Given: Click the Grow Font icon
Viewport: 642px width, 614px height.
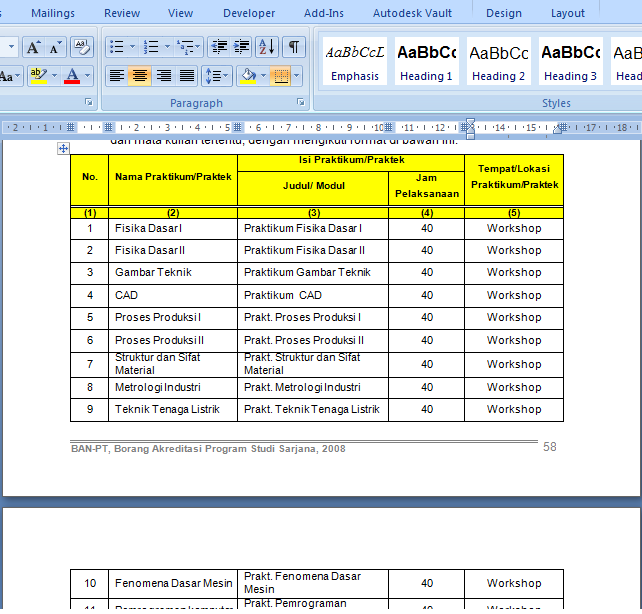Looking at the screenshot, I should pyautogui.click(x=34, y=47).
